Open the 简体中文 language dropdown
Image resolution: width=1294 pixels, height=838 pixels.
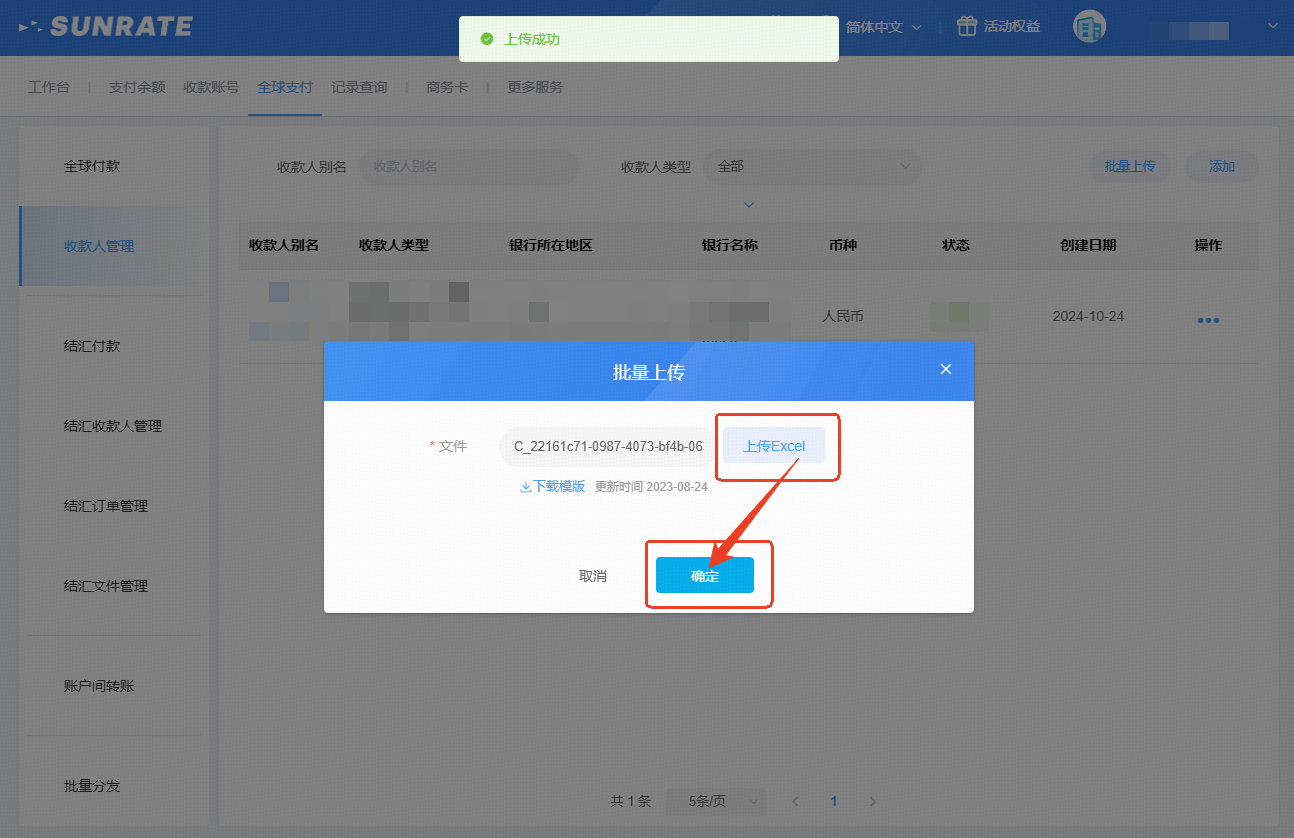pos(883,27)
